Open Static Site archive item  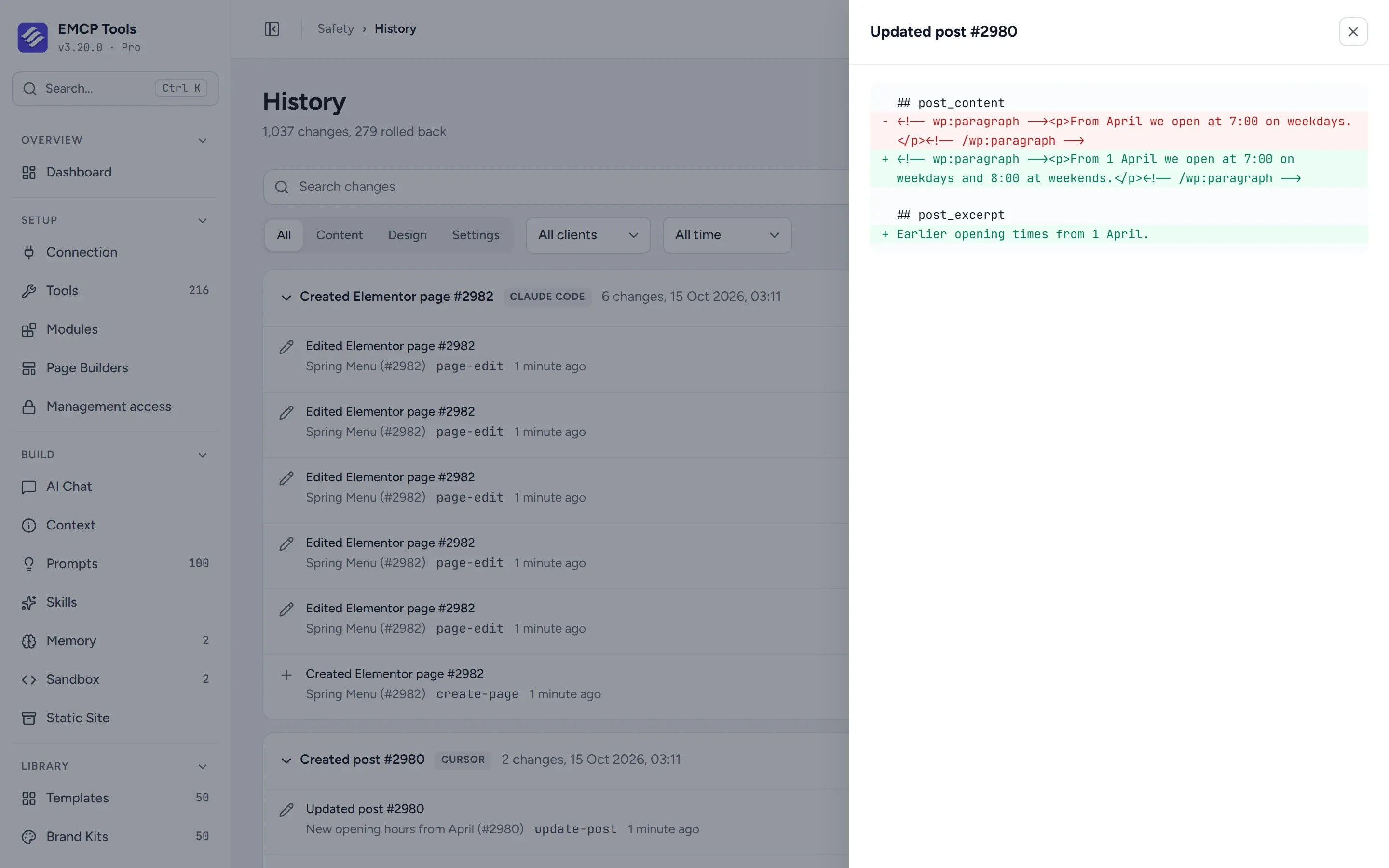tap(115, 718)
